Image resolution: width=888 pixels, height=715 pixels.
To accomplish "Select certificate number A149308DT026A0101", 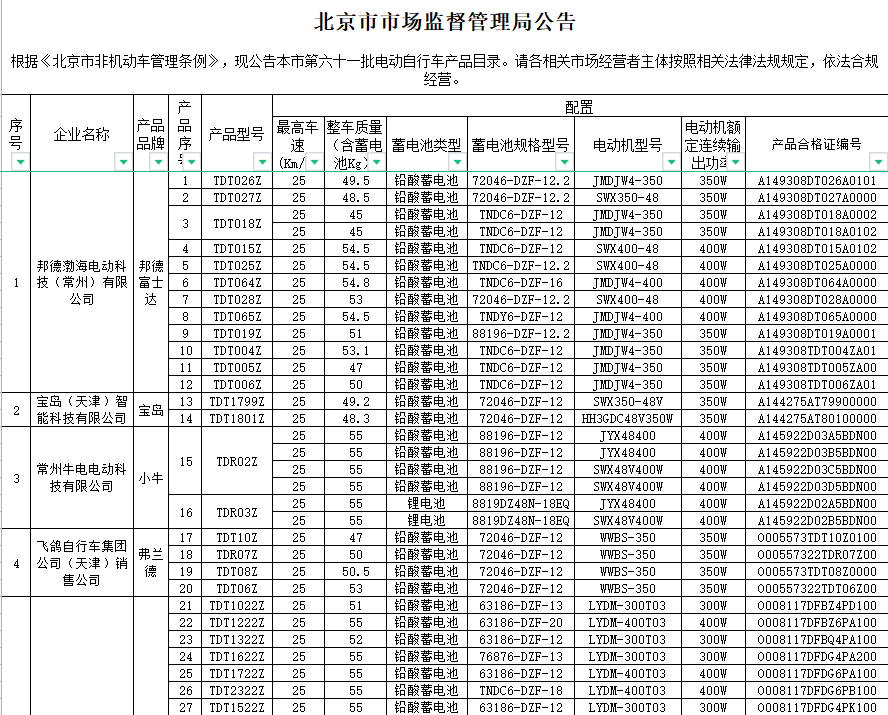I will tap(817, 181).
